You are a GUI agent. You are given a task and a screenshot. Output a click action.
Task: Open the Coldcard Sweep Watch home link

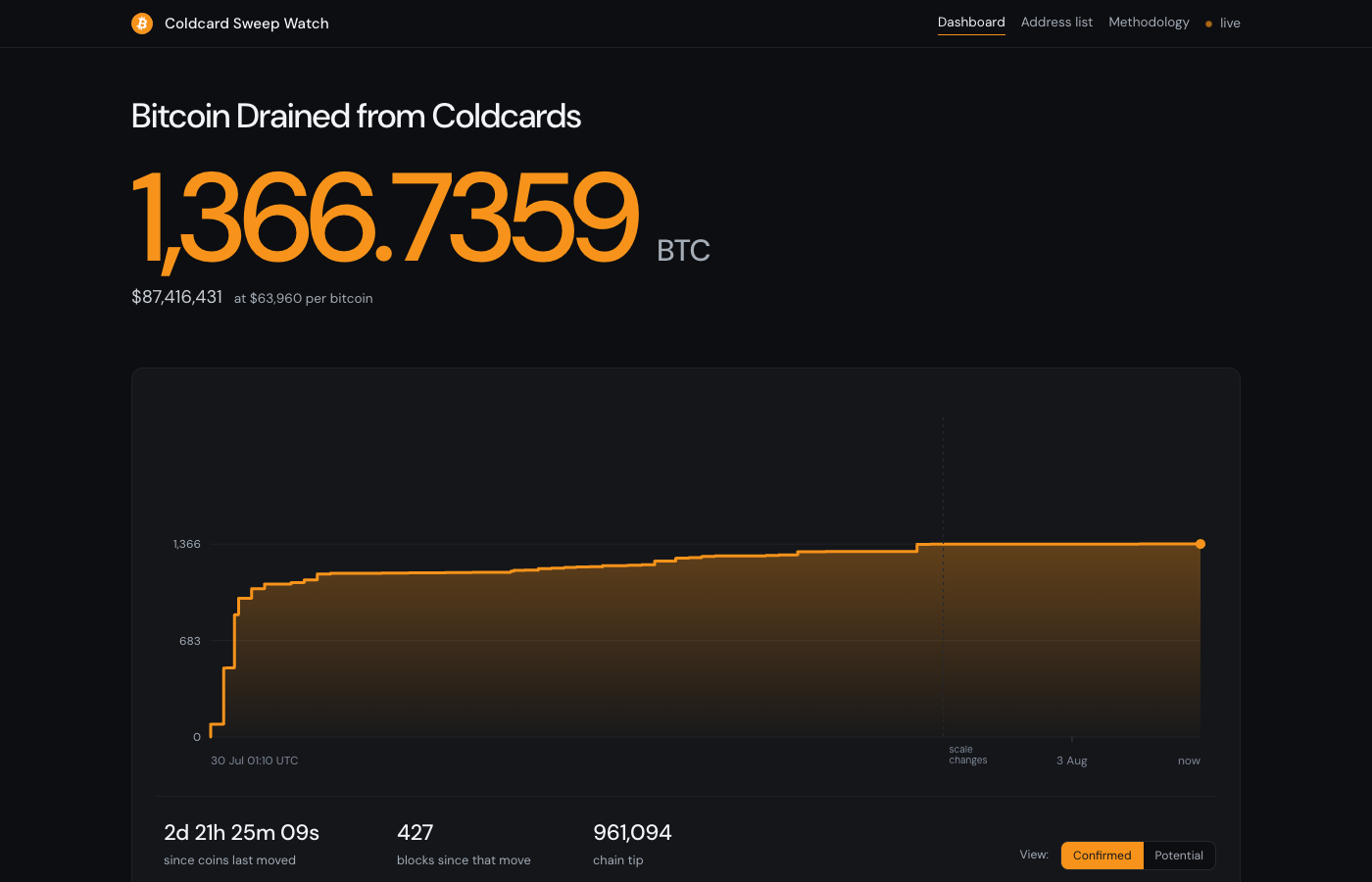coord(230,24)
